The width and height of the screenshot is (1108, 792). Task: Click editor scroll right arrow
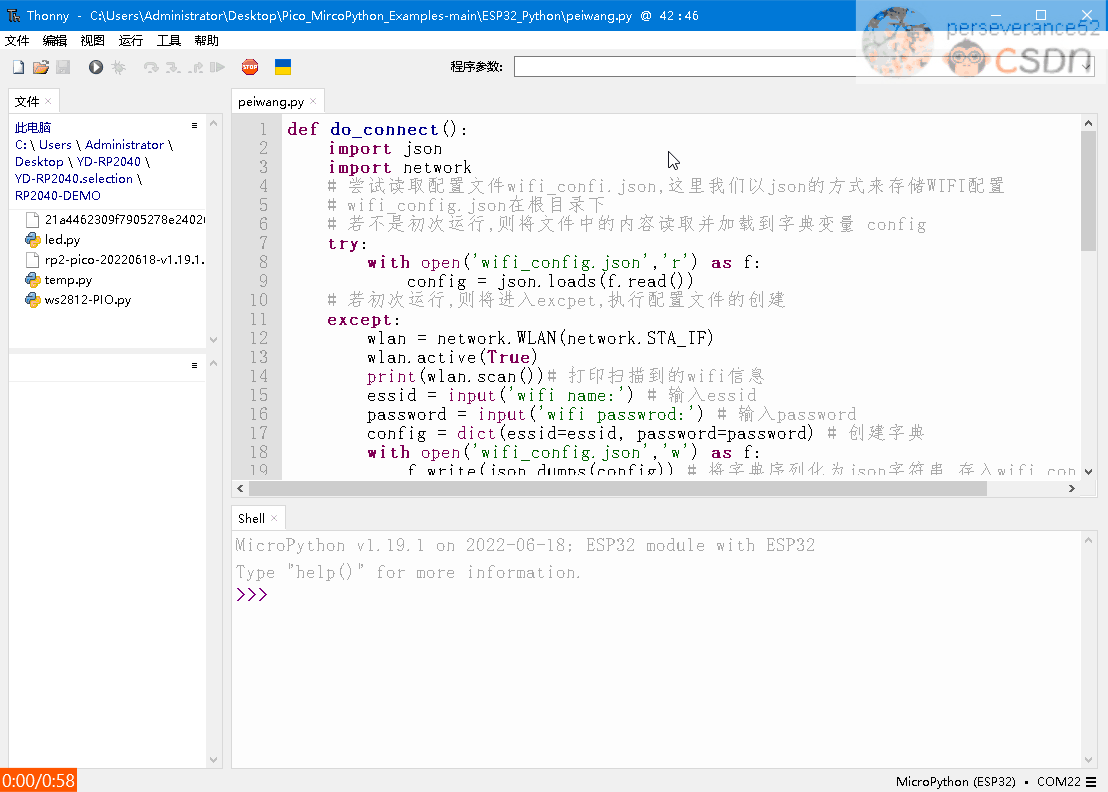1071,488
